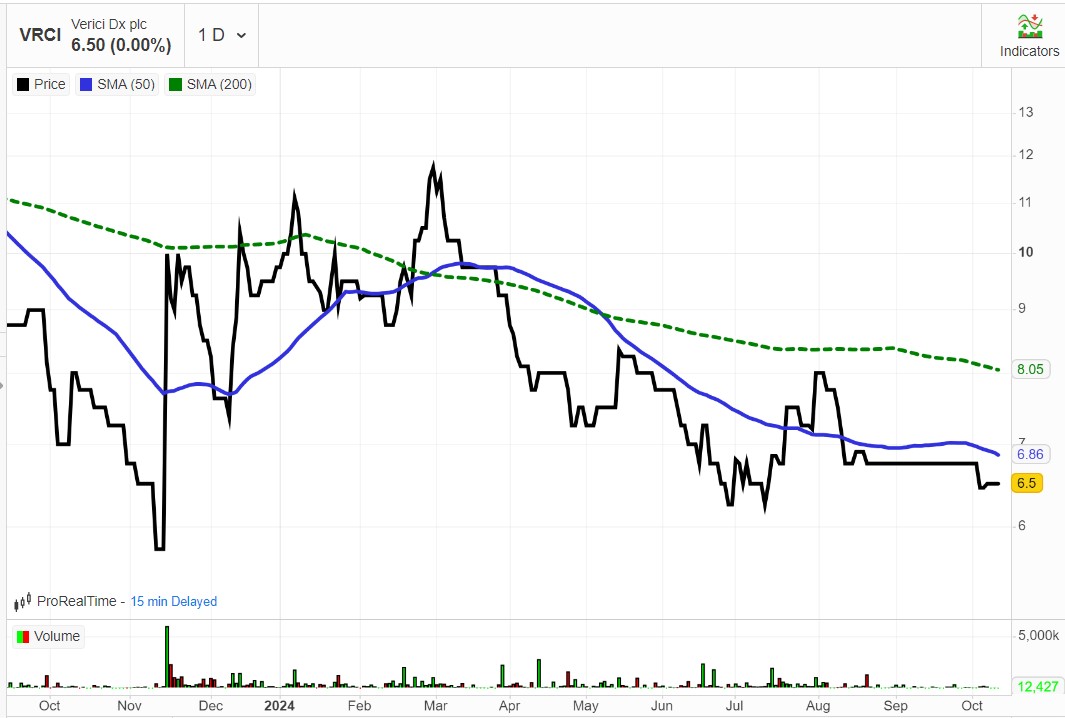Click the 8.05 SMA (200) value label

[x=1030, y=370]
